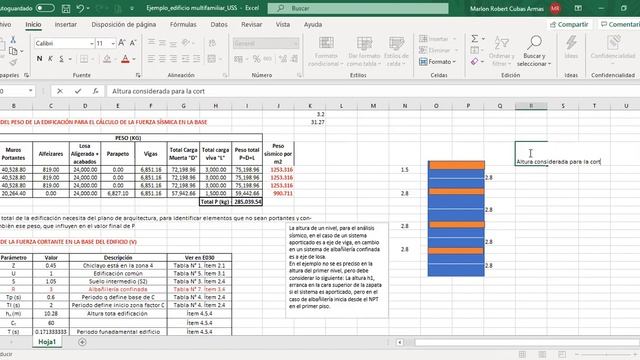
Task: Click the Format Painter brush
Action: coord(13,62)
